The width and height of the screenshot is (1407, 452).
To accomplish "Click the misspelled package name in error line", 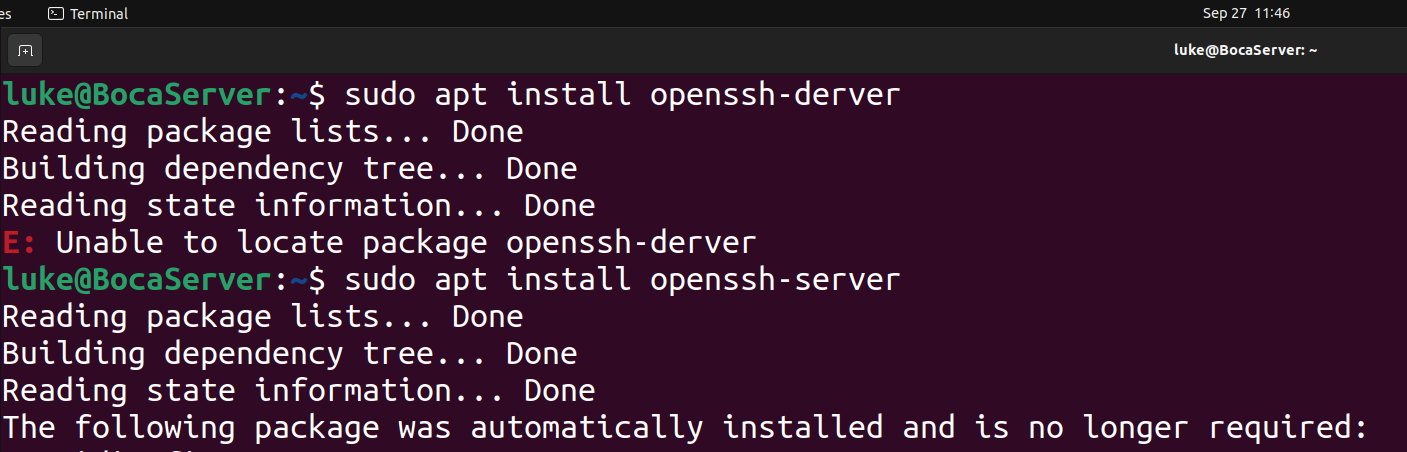I will [631, 243].
